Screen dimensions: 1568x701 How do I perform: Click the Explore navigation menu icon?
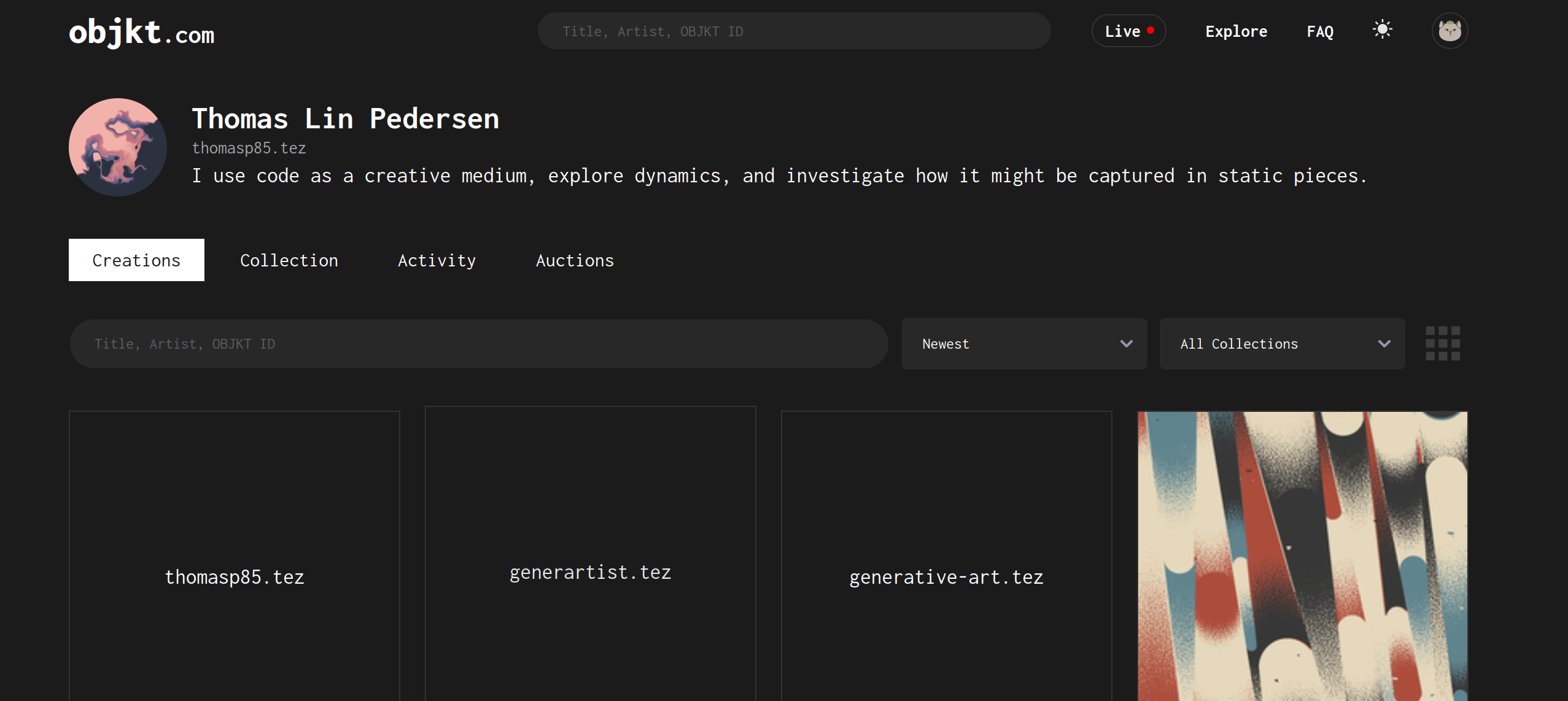(x=1237, y=32)
